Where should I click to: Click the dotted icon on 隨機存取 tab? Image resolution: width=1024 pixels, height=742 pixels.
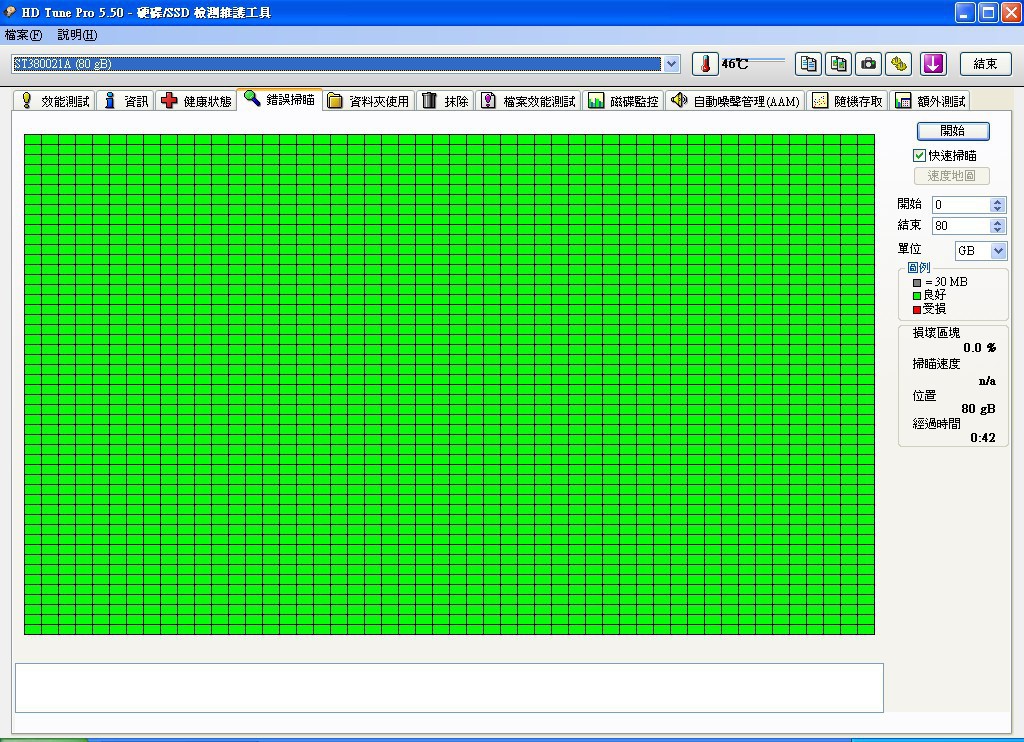click(x=820, y=100)
